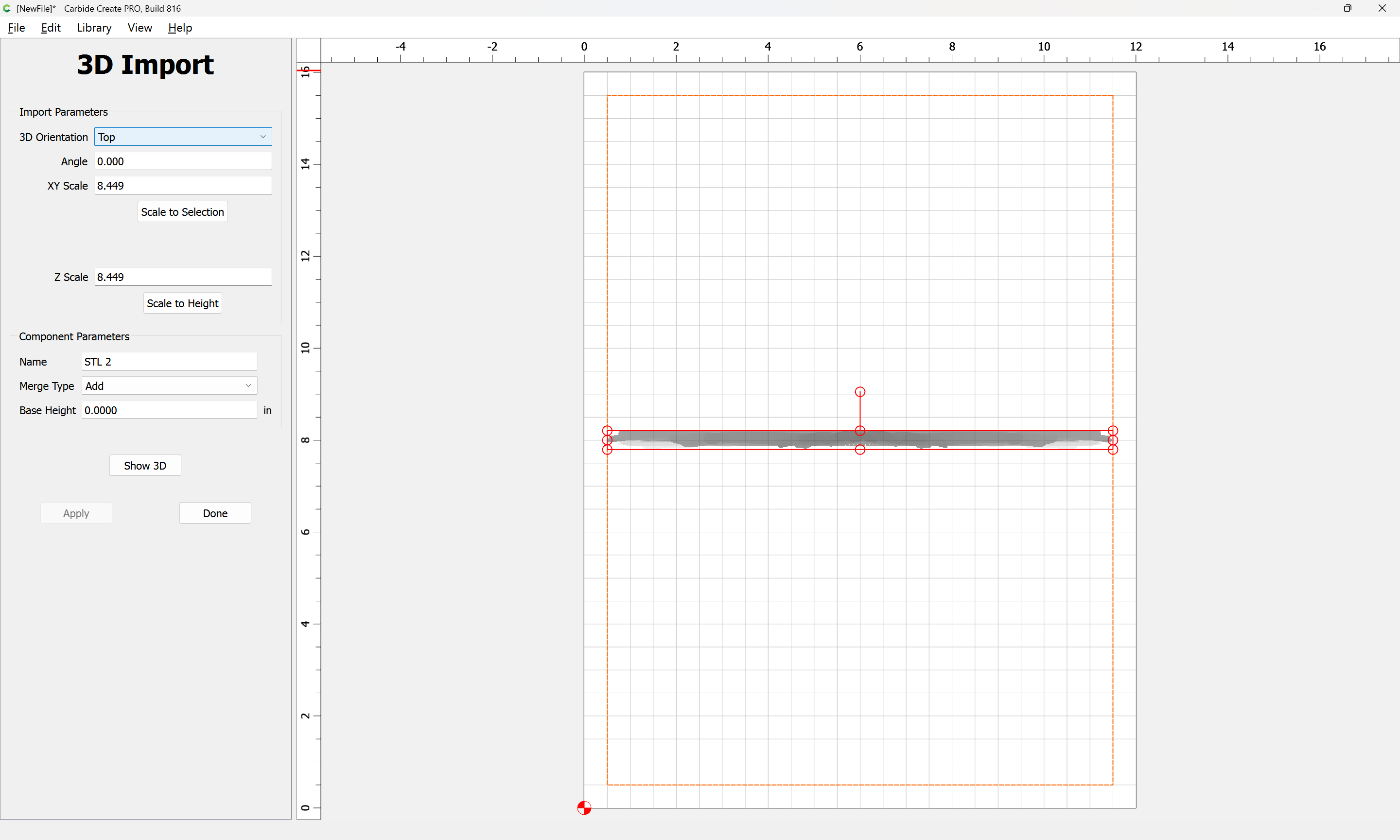
Task: Minimize the Carbide Create window
Action: pos(1314,8)
